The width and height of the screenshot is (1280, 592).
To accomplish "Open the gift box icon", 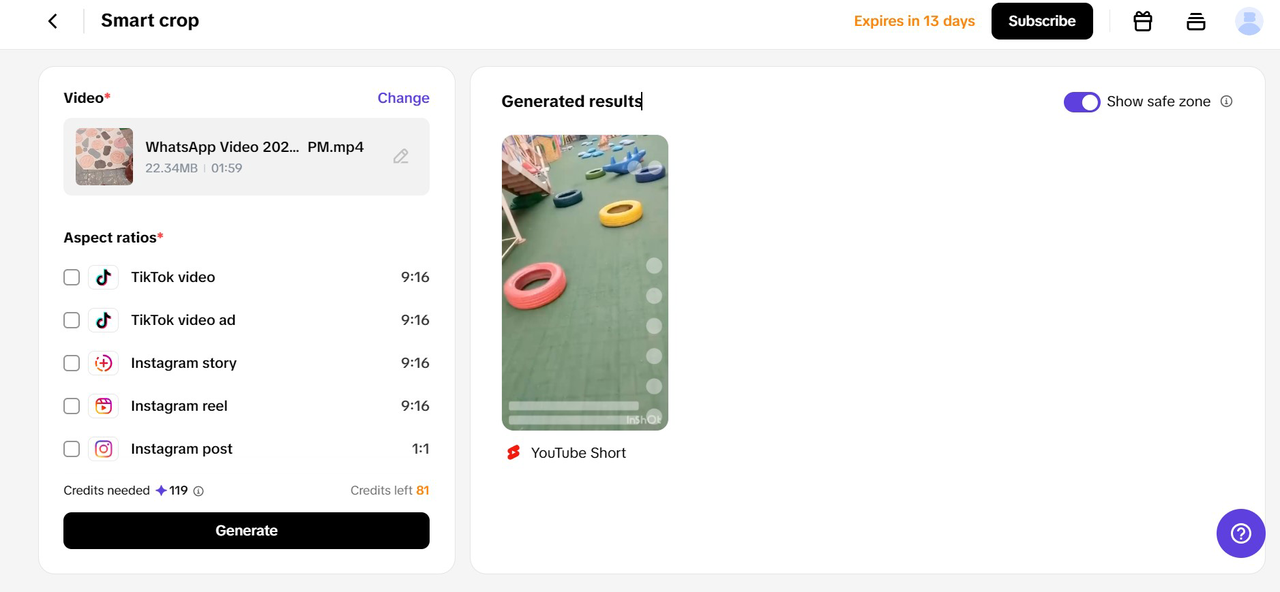I will tap(1143, 21).
